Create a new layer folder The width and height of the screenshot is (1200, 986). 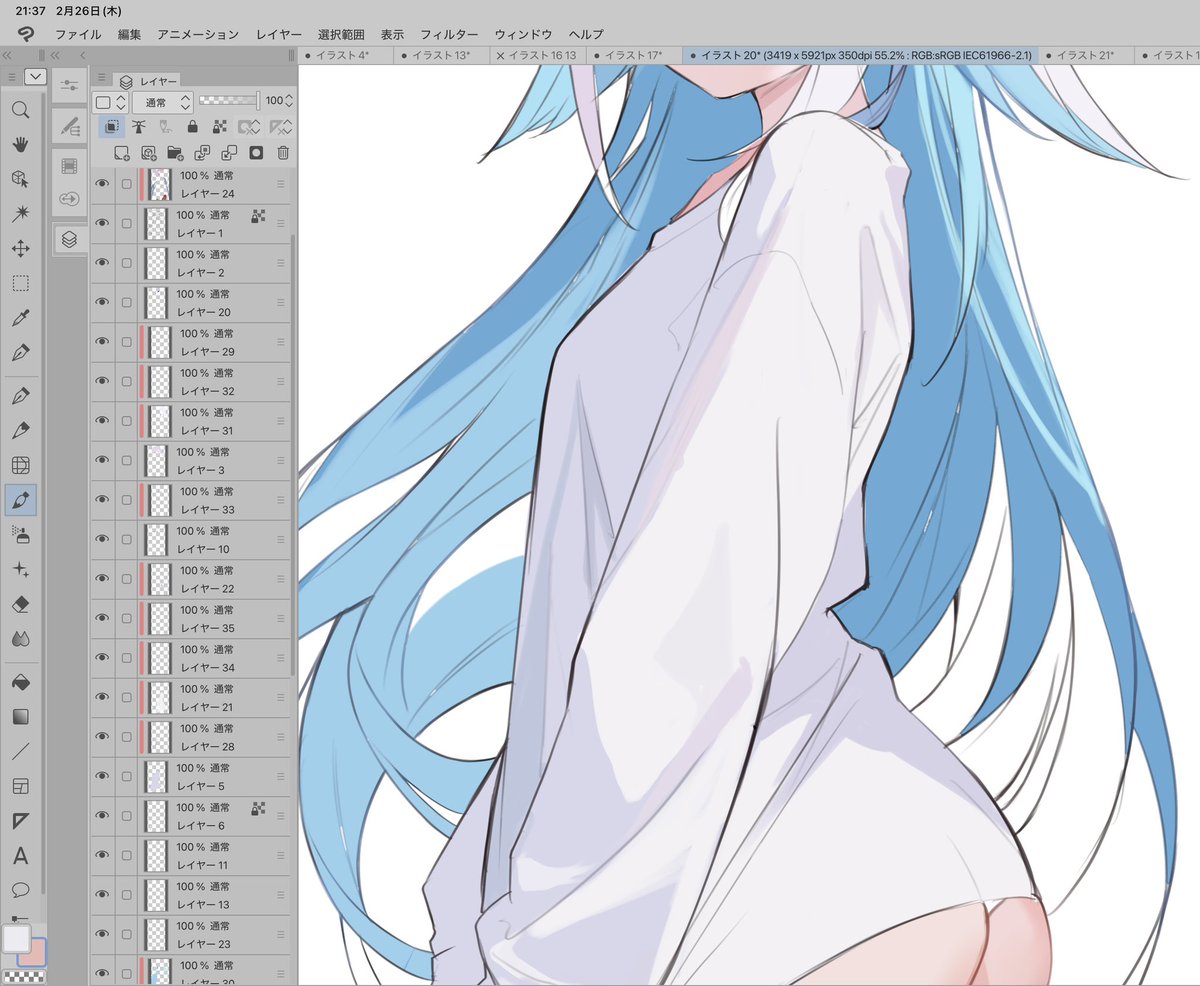(x=177, y=151)
